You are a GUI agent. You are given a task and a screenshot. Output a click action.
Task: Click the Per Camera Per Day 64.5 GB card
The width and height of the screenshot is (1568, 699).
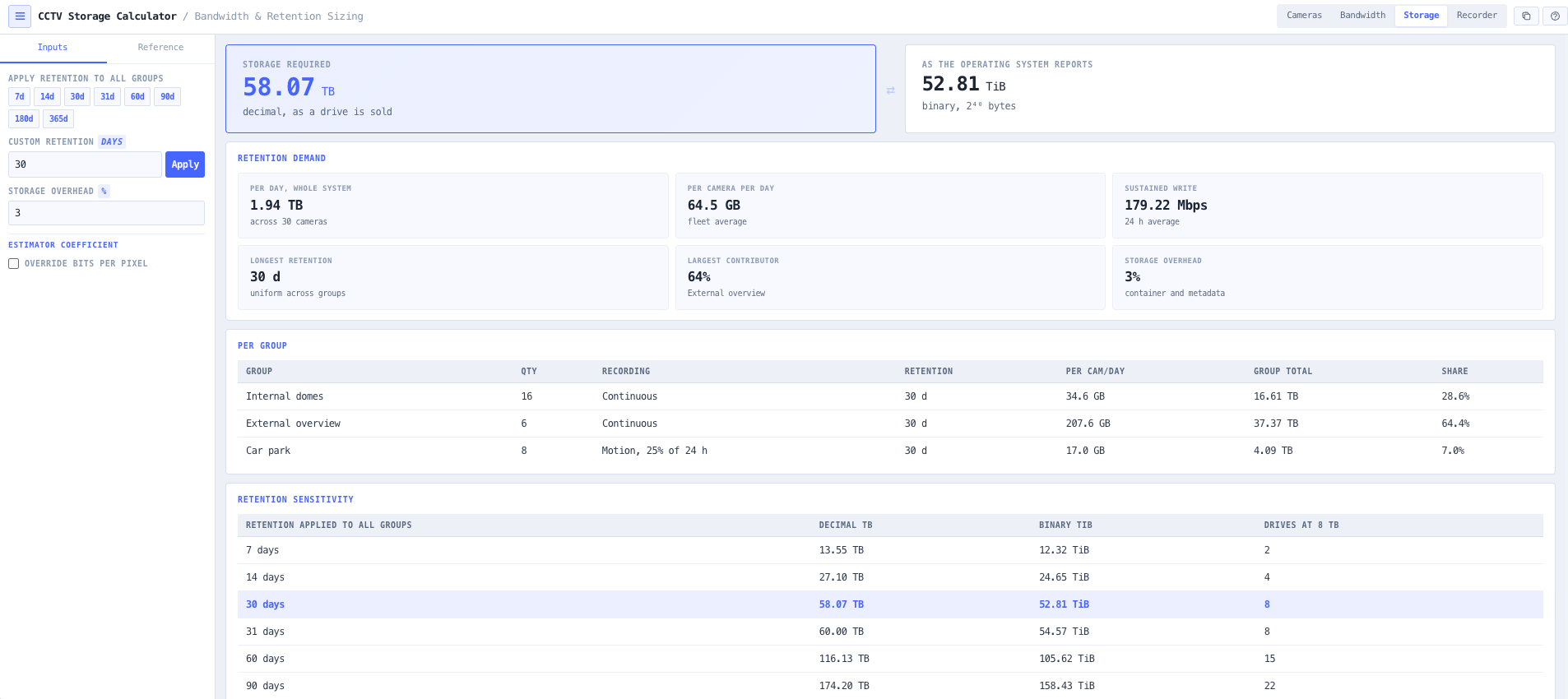click(x=890, y=206)
